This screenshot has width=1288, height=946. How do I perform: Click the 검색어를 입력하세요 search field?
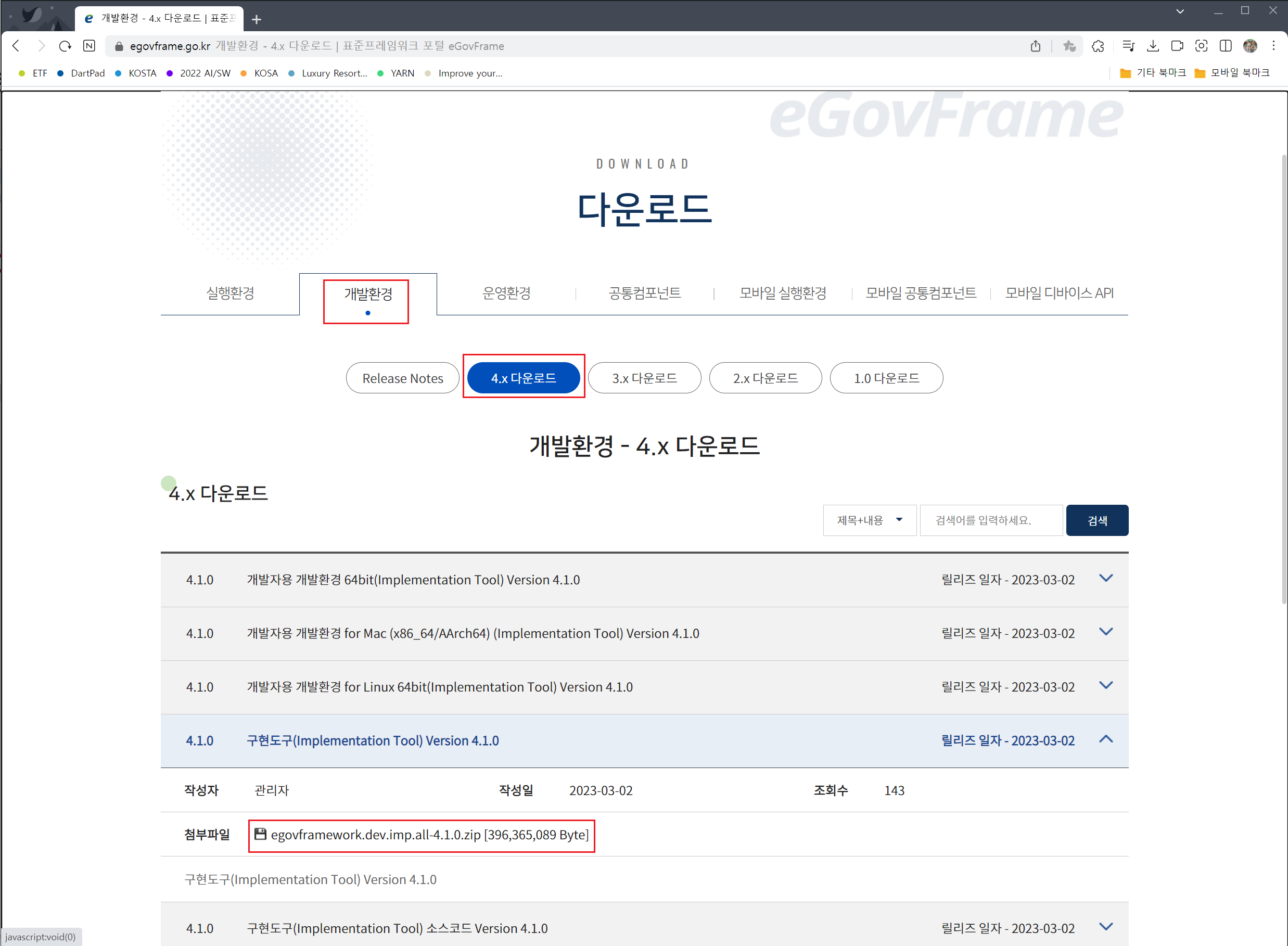991,520
